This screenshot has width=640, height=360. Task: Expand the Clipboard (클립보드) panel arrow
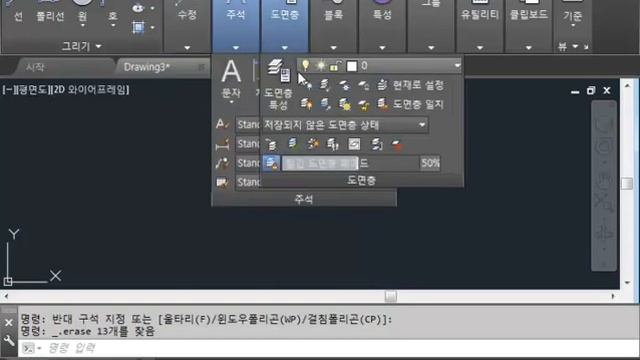[529, 48]
